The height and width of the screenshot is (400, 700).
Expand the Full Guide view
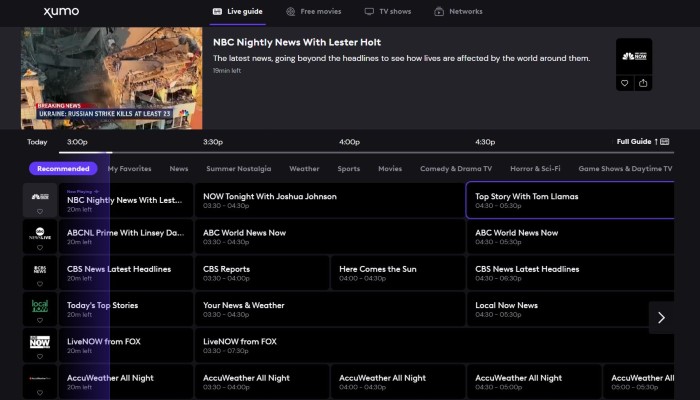point(642,142)
